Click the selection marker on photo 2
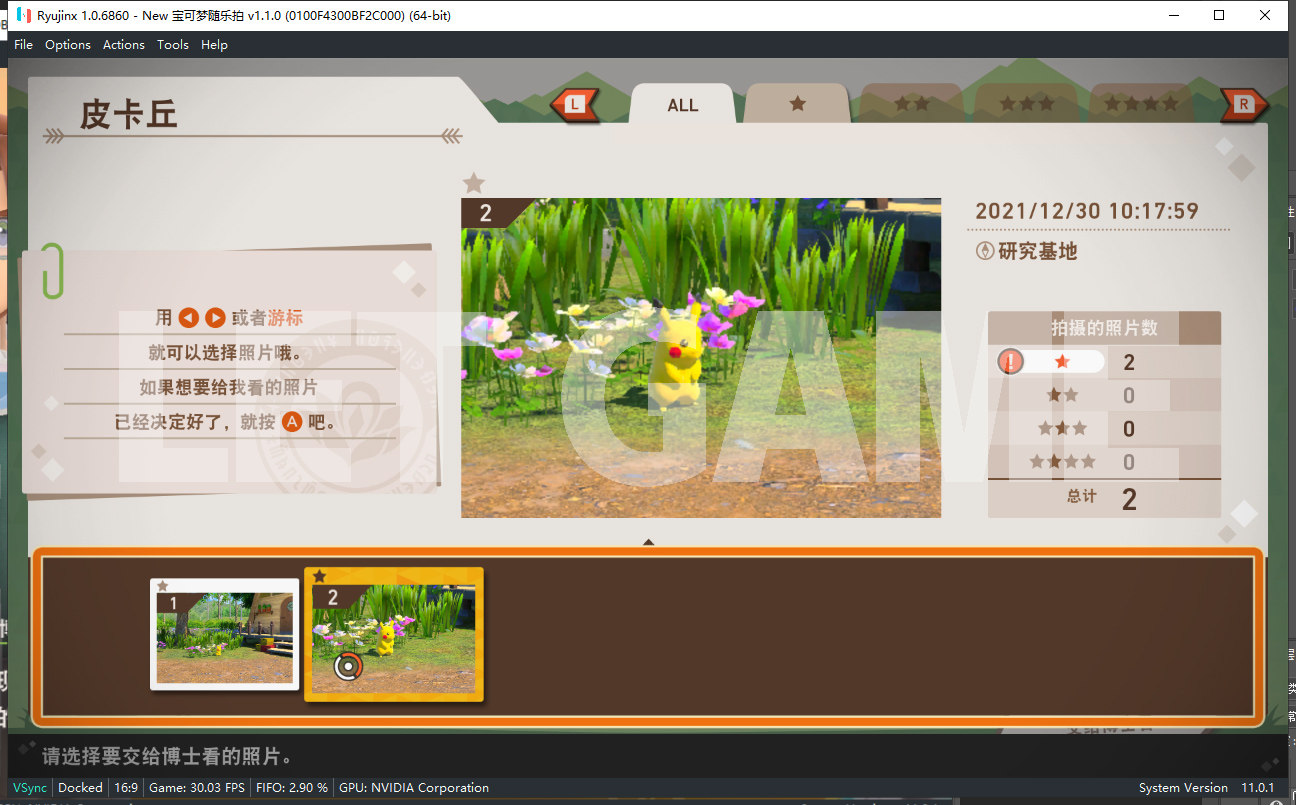1296x805 pixels. click(x=347, y=666)
